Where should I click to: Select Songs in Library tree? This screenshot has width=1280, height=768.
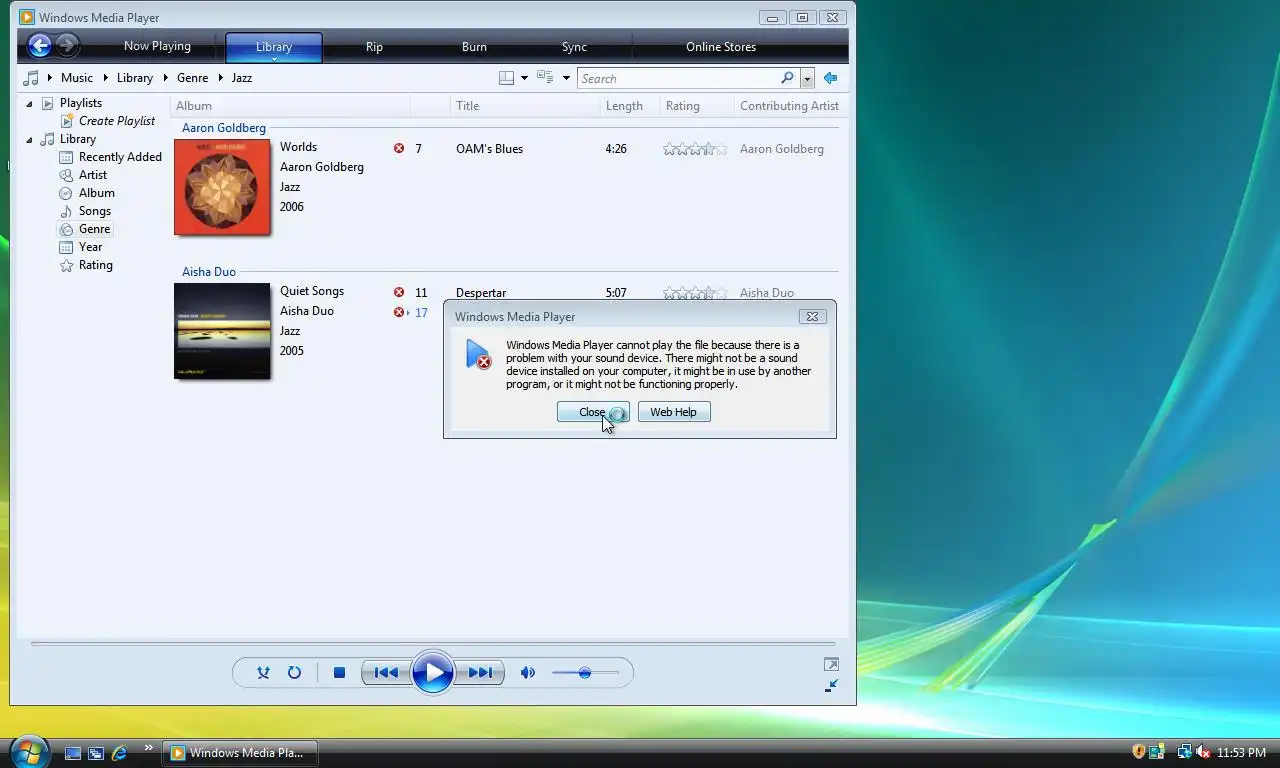[x=95, y=211]
